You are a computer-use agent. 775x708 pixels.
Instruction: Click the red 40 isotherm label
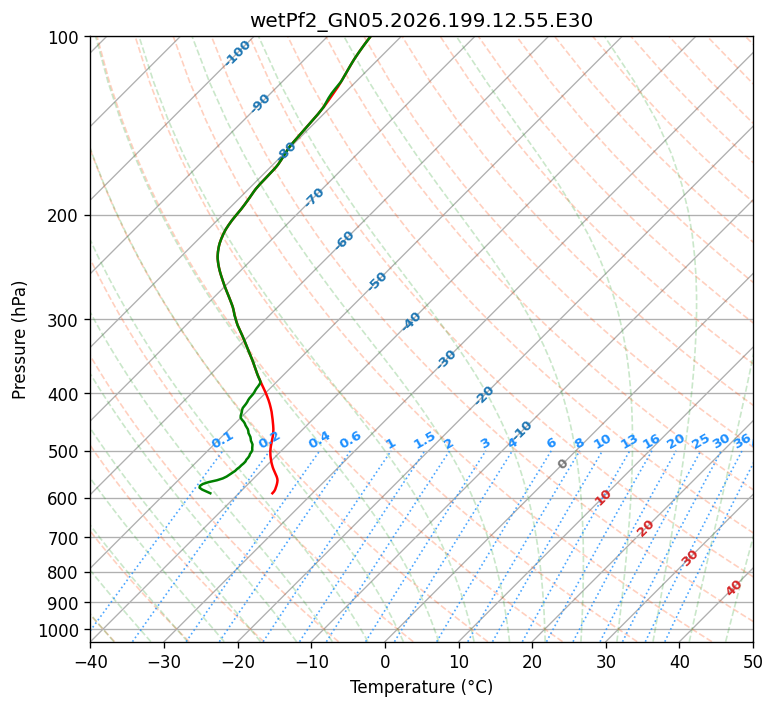[x=733, y=588]
